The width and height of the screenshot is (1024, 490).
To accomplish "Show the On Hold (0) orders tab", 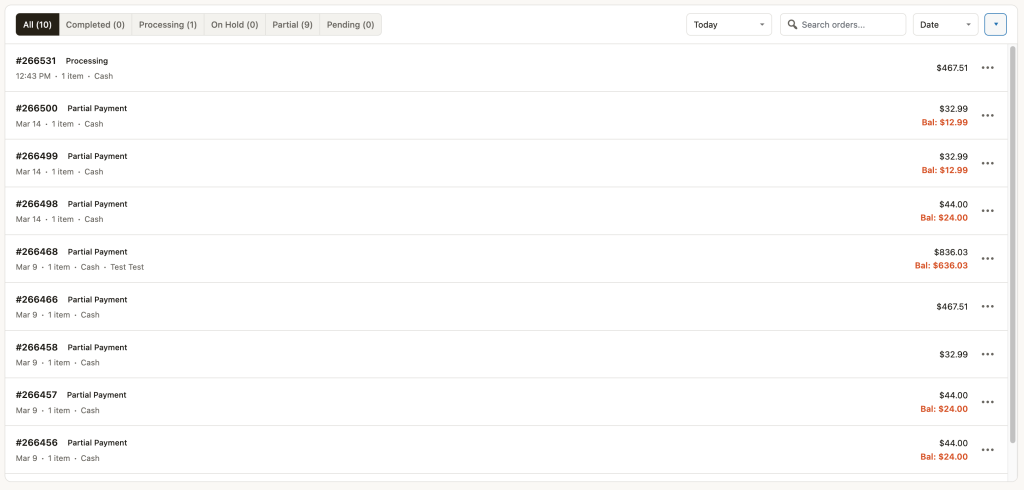I will pos(234,25).
